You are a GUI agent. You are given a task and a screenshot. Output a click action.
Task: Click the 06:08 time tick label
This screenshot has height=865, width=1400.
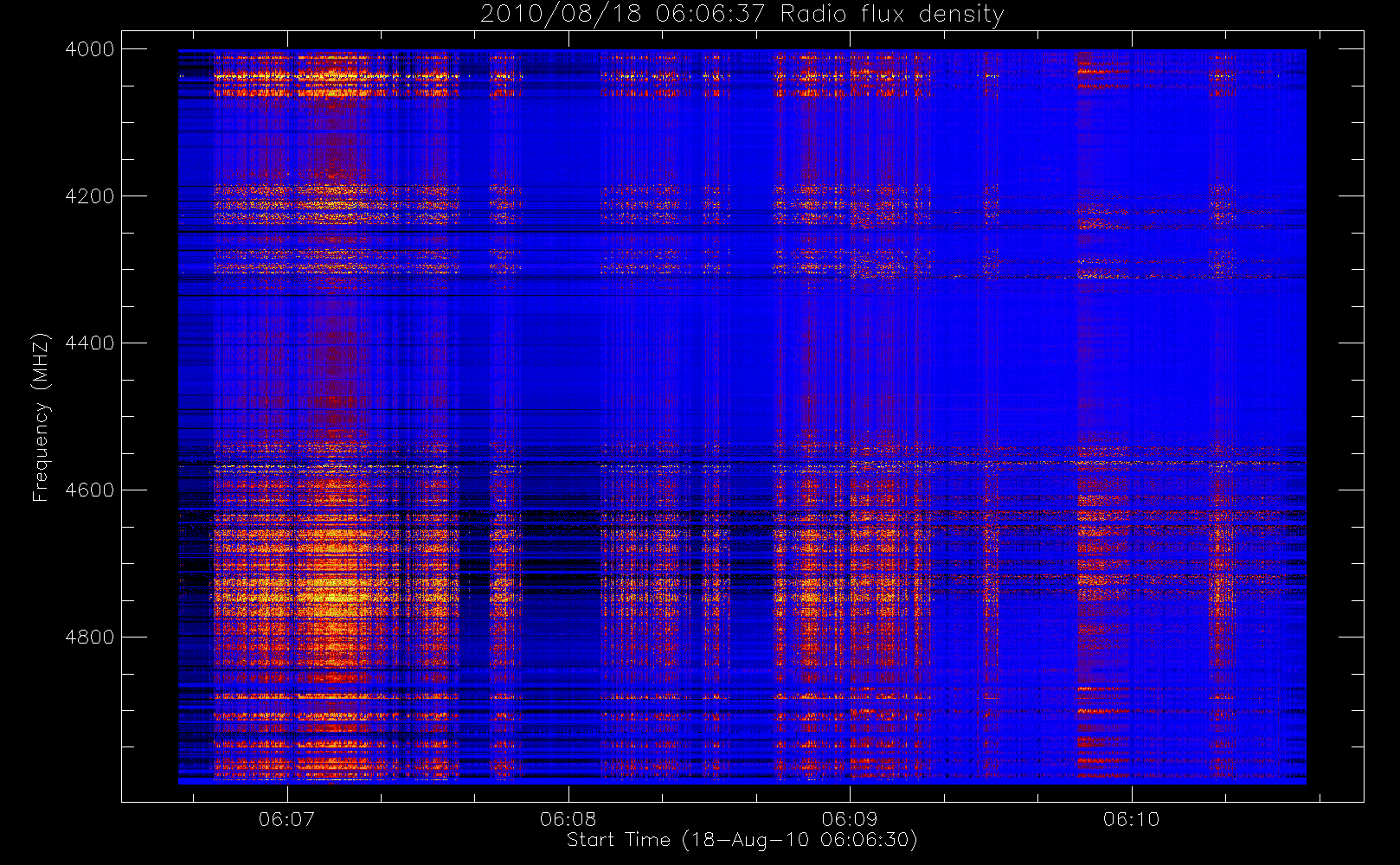[x=568, y=819]
